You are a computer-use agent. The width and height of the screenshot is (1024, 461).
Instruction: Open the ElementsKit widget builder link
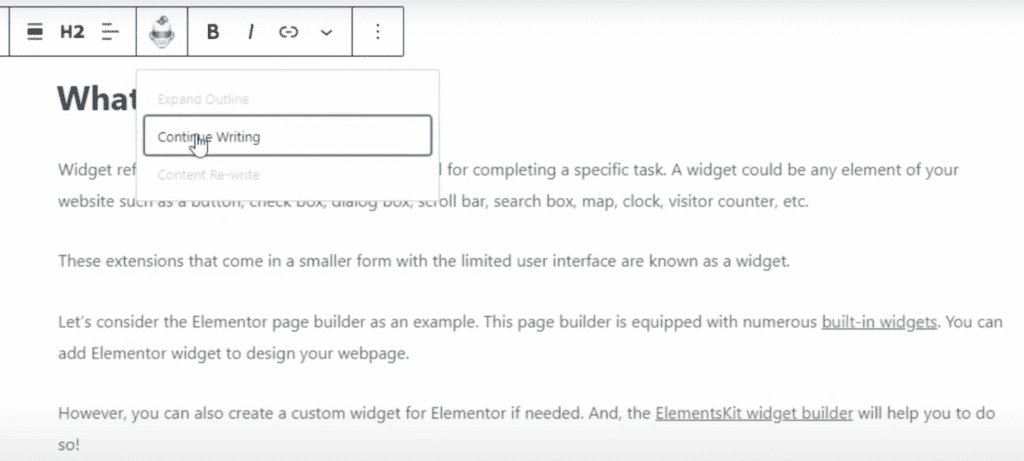pyautogui.click(x=754, y=413)
